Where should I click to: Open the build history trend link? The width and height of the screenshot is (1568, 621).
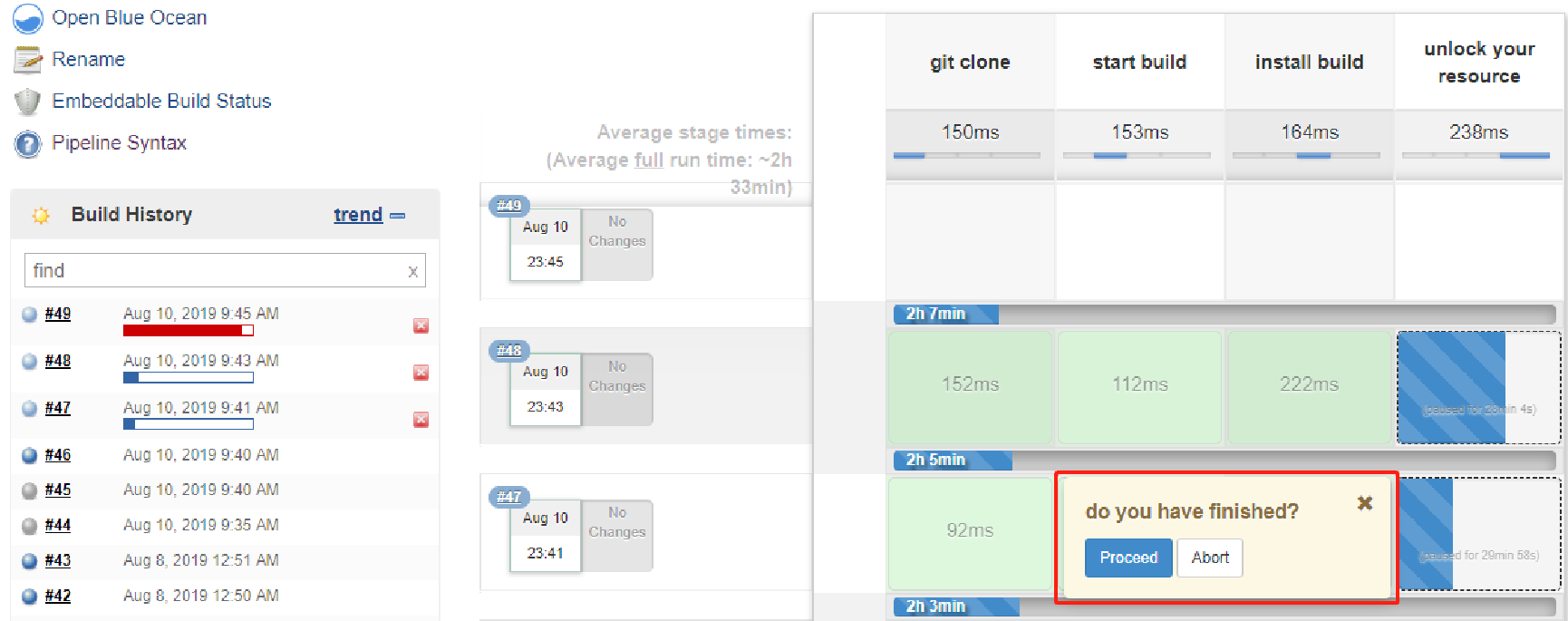tap(358, 215)
